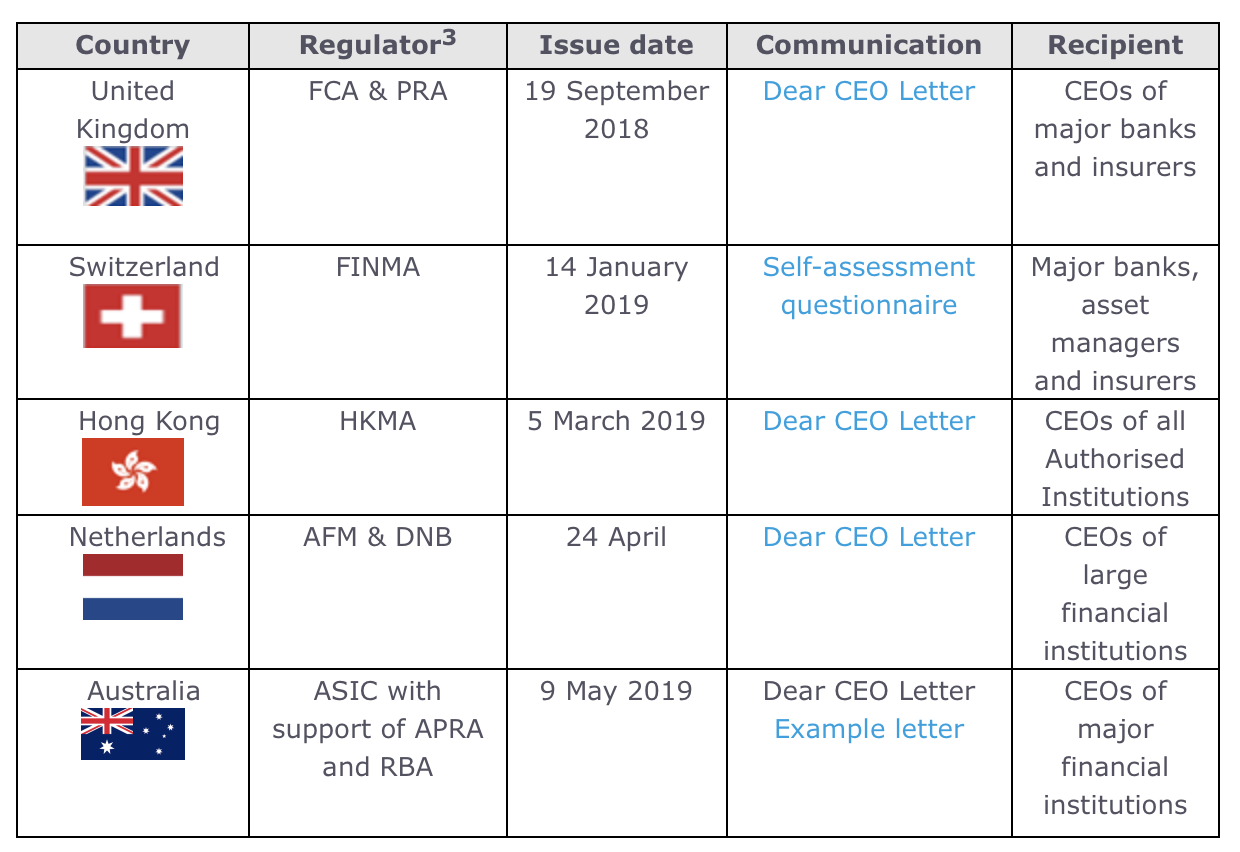This screenshot has width=1240, height=852.
Task: Open the UK Dear CEO Letter link
Action: coord(868,91)
